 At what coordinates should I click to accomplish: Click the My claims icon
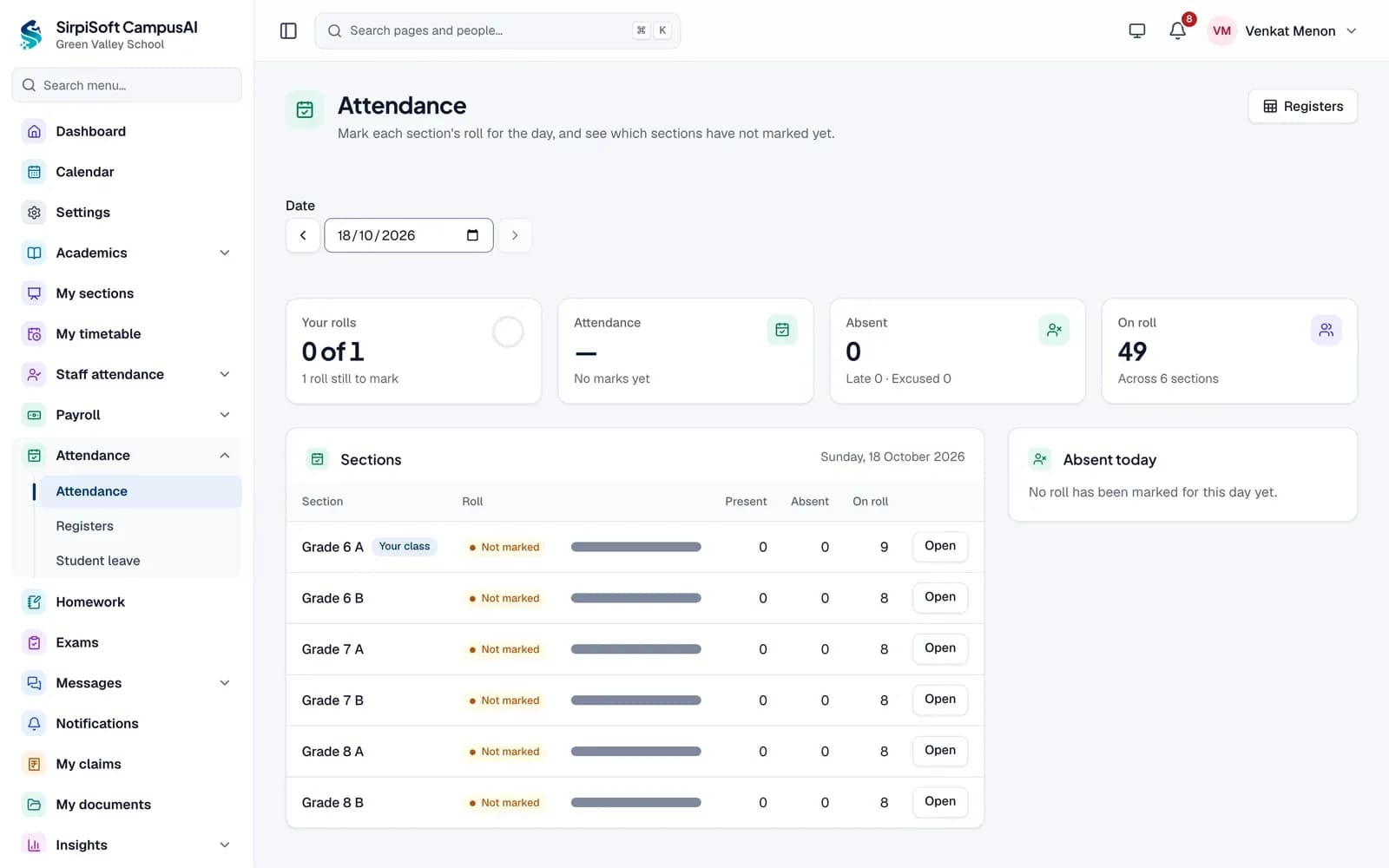34,764
